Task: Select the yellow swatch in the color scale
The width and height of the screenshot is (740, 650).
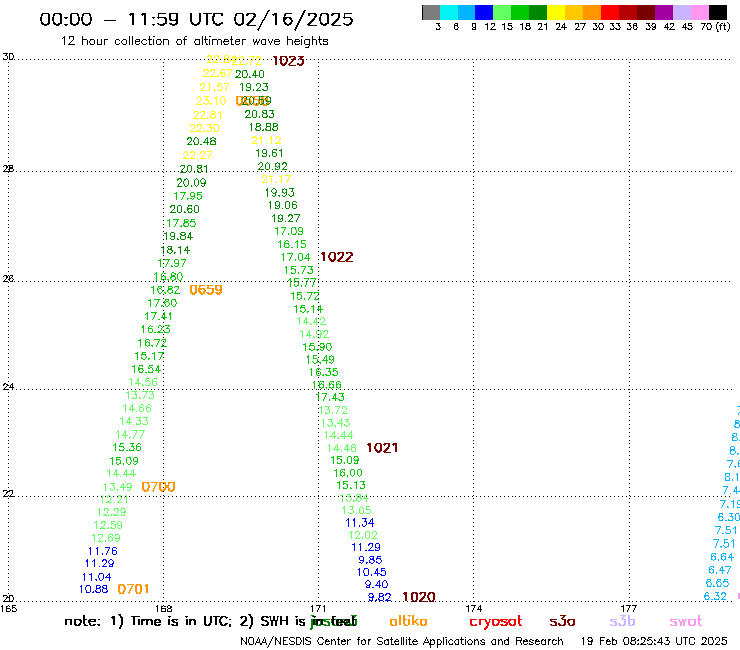Action: (x=556, y=12)
